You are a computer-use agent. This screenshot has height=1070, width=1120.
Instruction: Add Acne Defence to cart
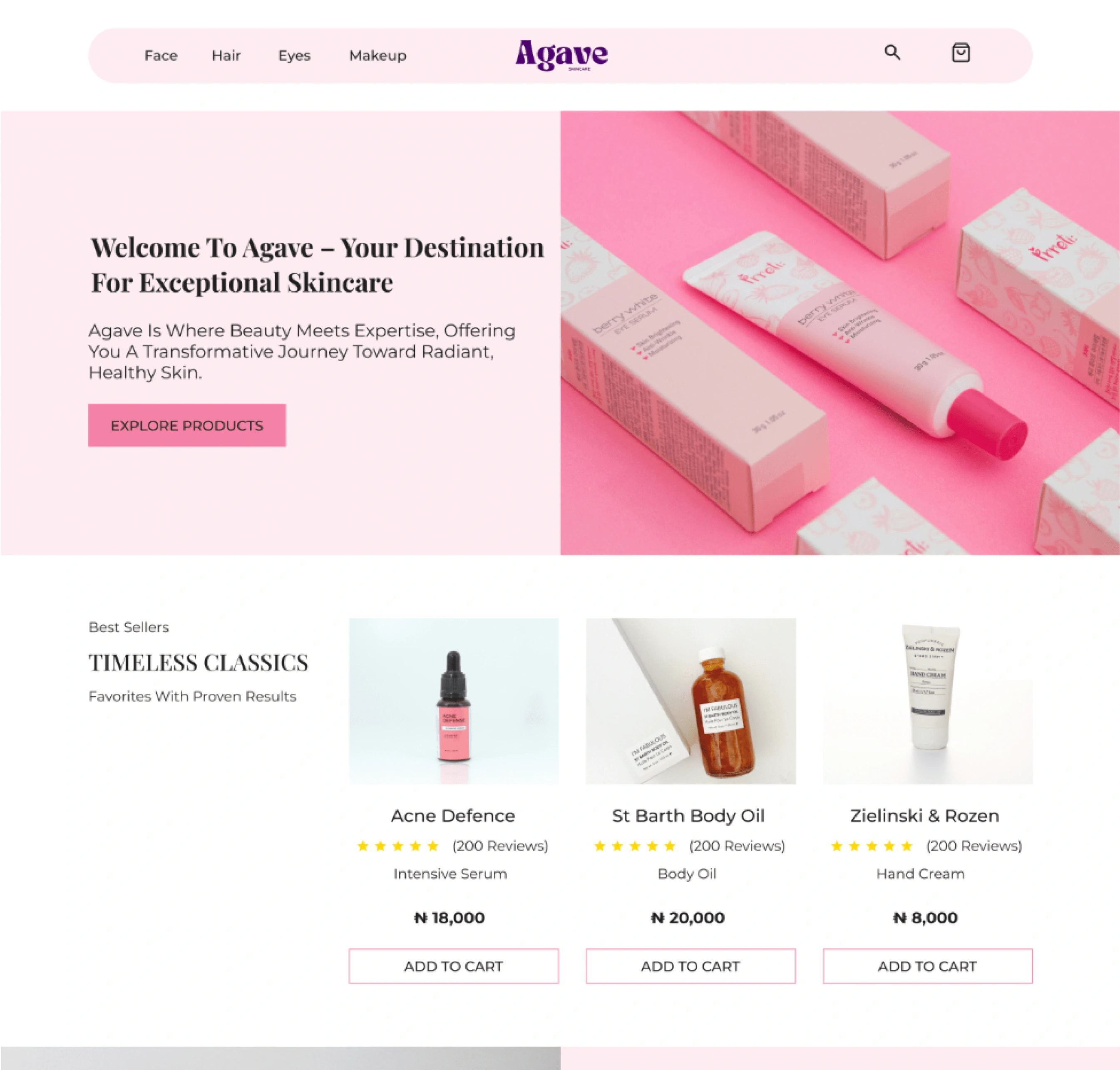click(x=454, y=966)
